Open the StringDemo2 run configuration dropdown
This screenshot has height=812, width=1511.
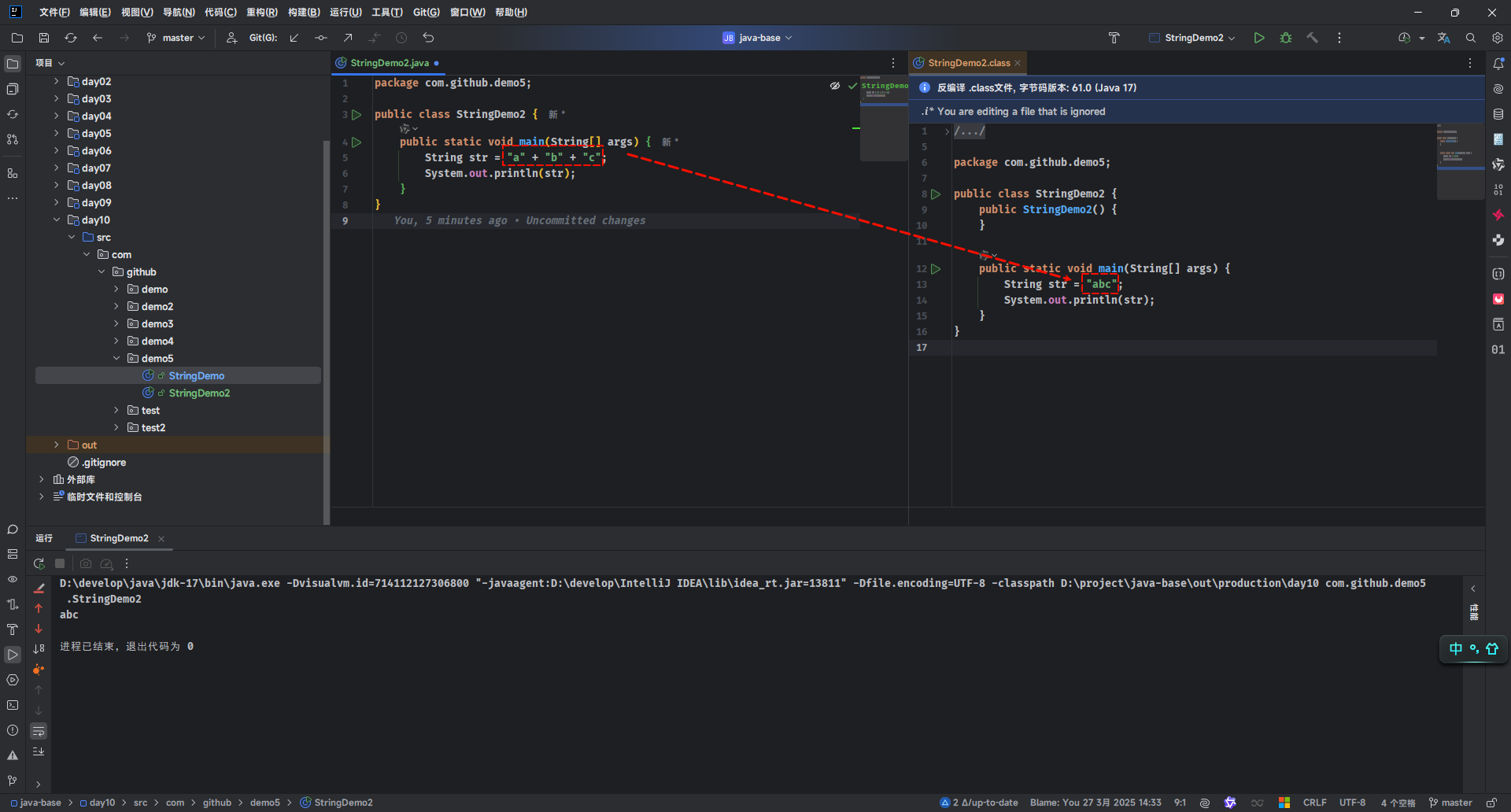[x=1193, y=38]
